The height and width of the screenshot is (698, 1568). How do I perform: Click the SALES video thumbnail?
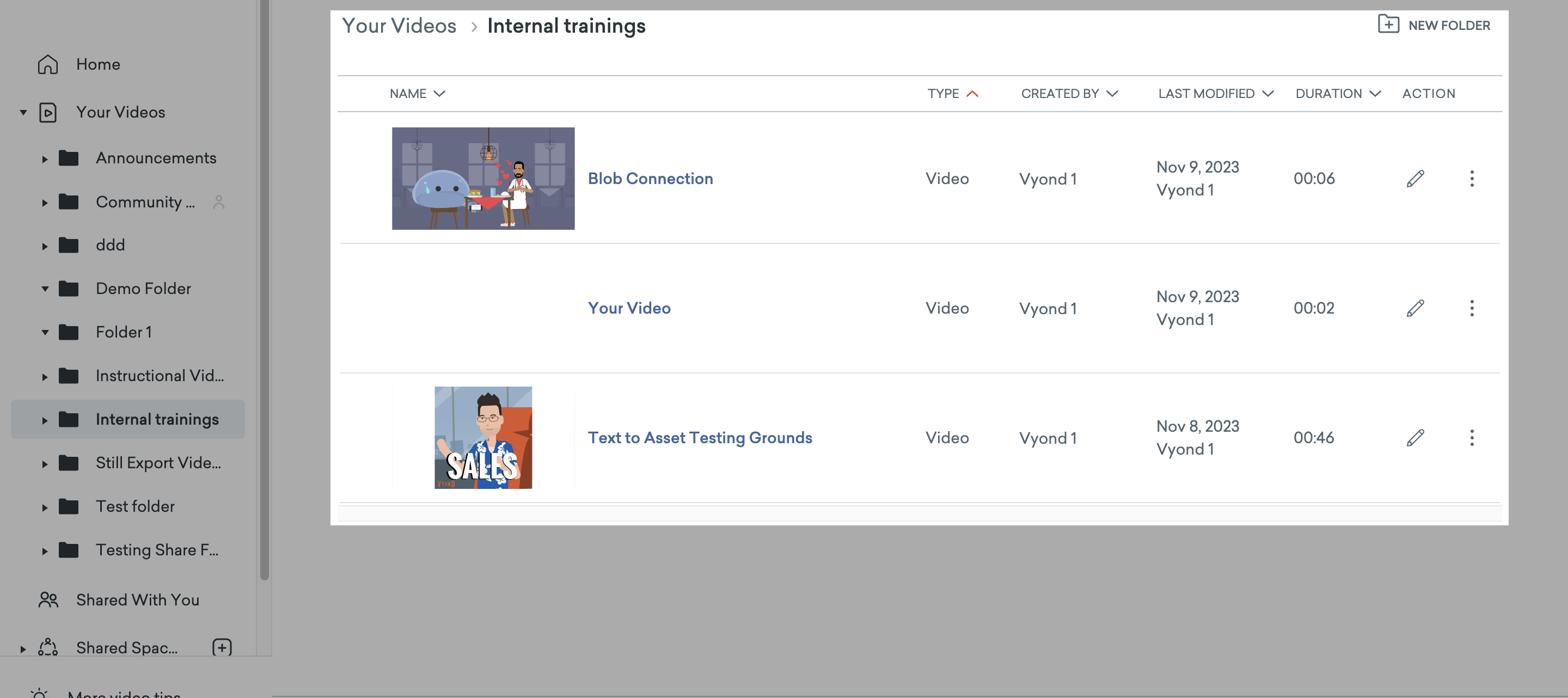point(483,437)
